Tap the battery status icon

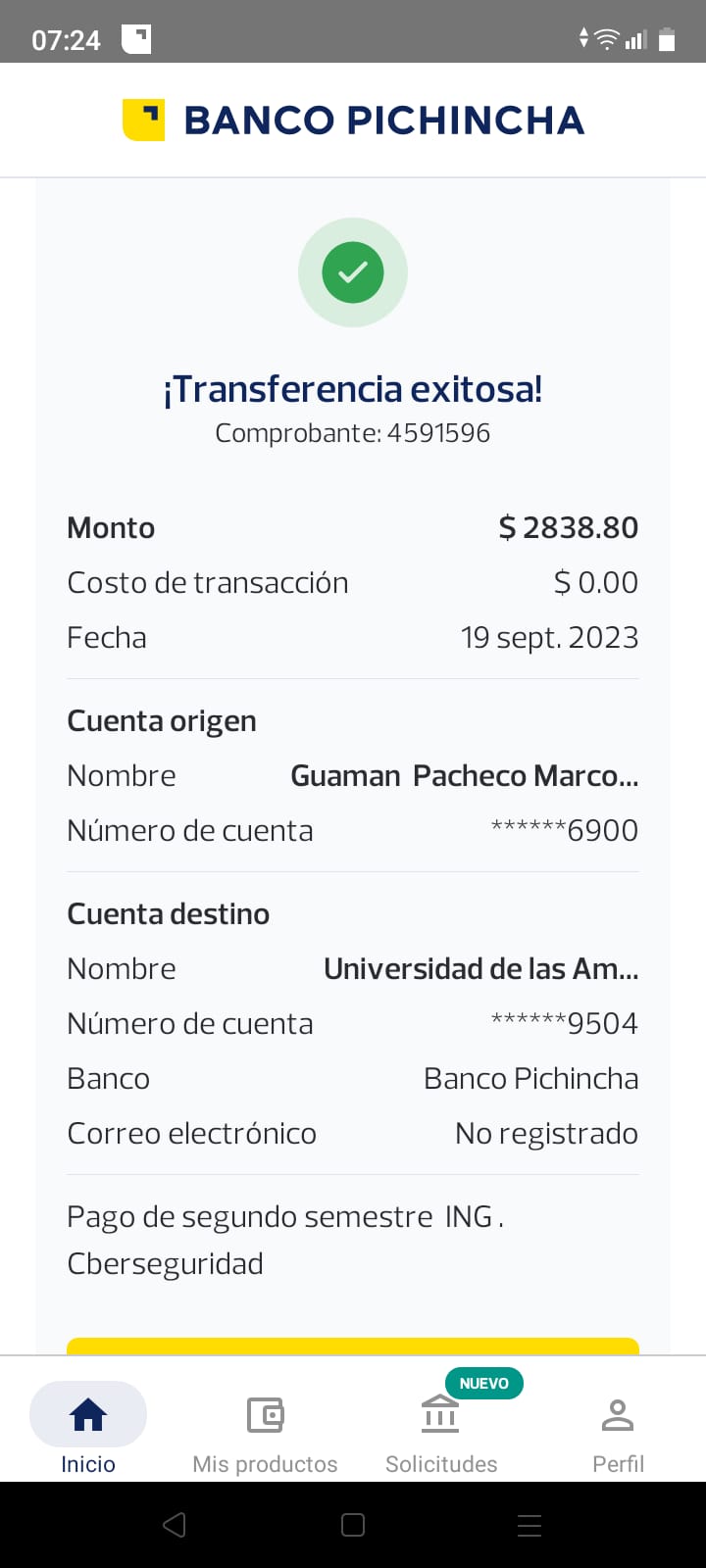(x=667, y=39)
